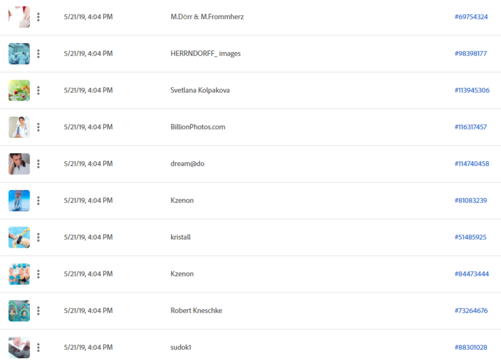The height and width of the screenshot is (363, 501).
Task: Open asset link #84473444
Action: click(x=472, y=274)
